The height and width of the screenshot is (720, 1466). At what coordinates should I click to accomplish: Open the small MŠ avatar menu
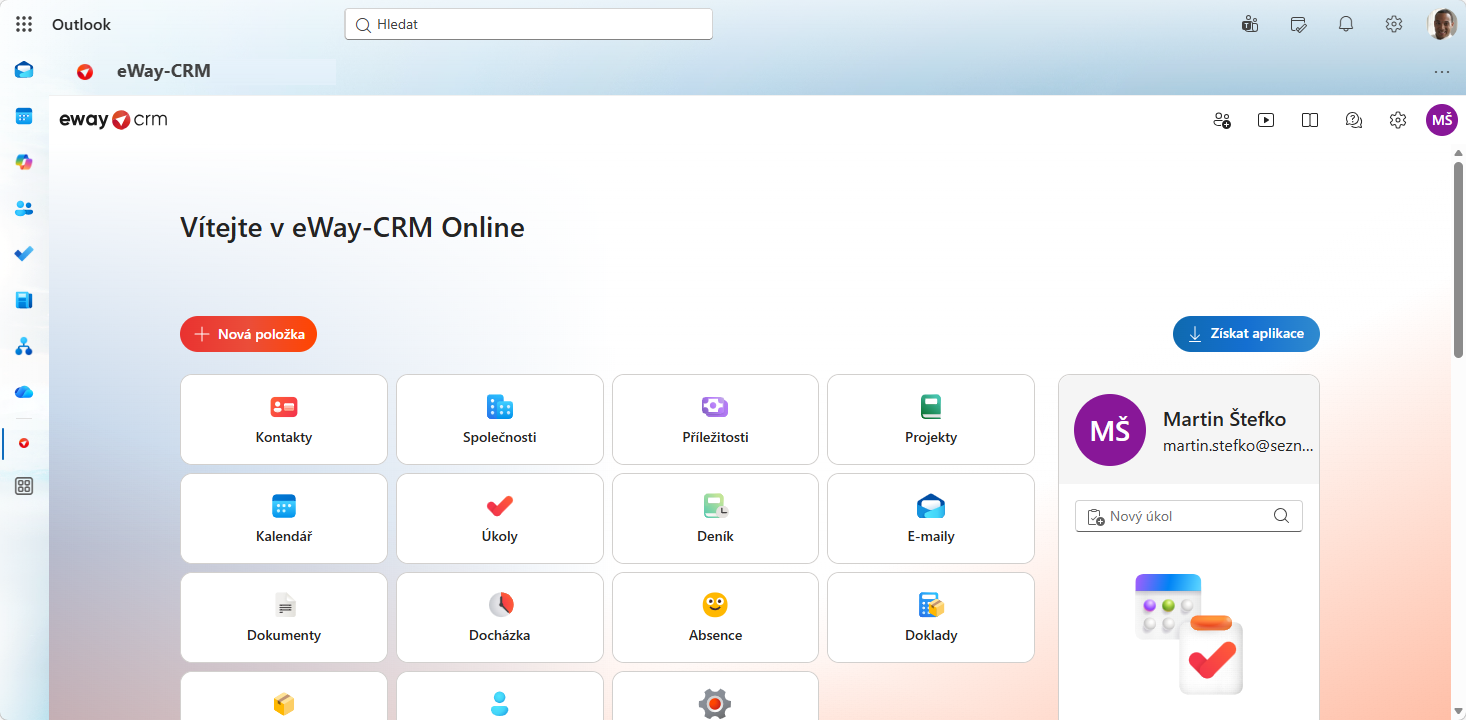(1442, 120)
